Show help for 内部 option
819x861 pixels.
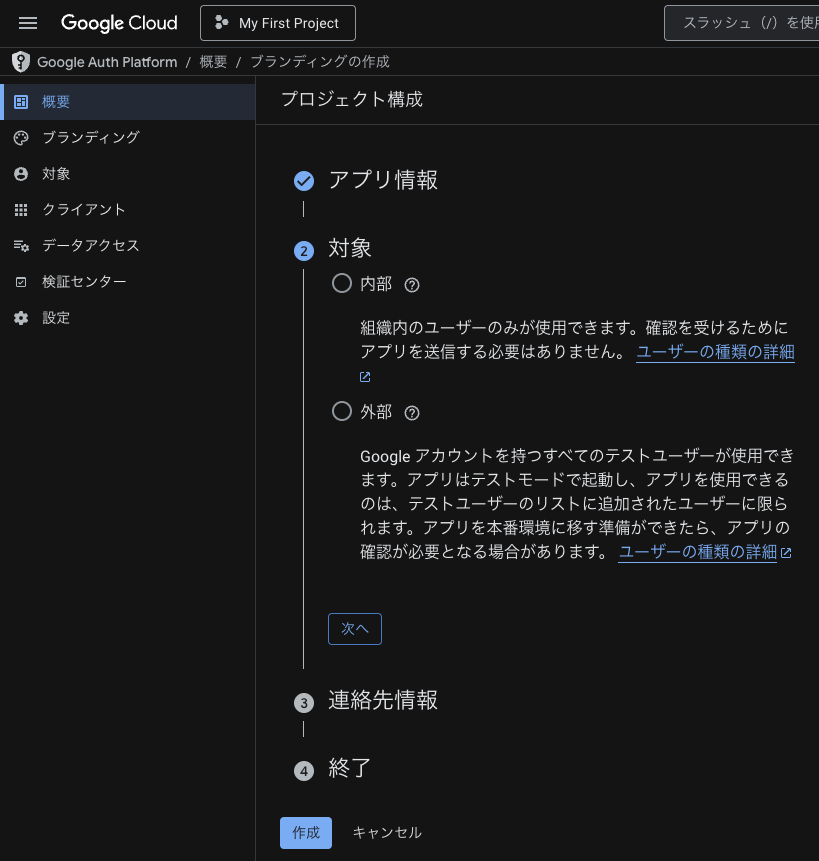pyautogui.click(x=412, y=285)
